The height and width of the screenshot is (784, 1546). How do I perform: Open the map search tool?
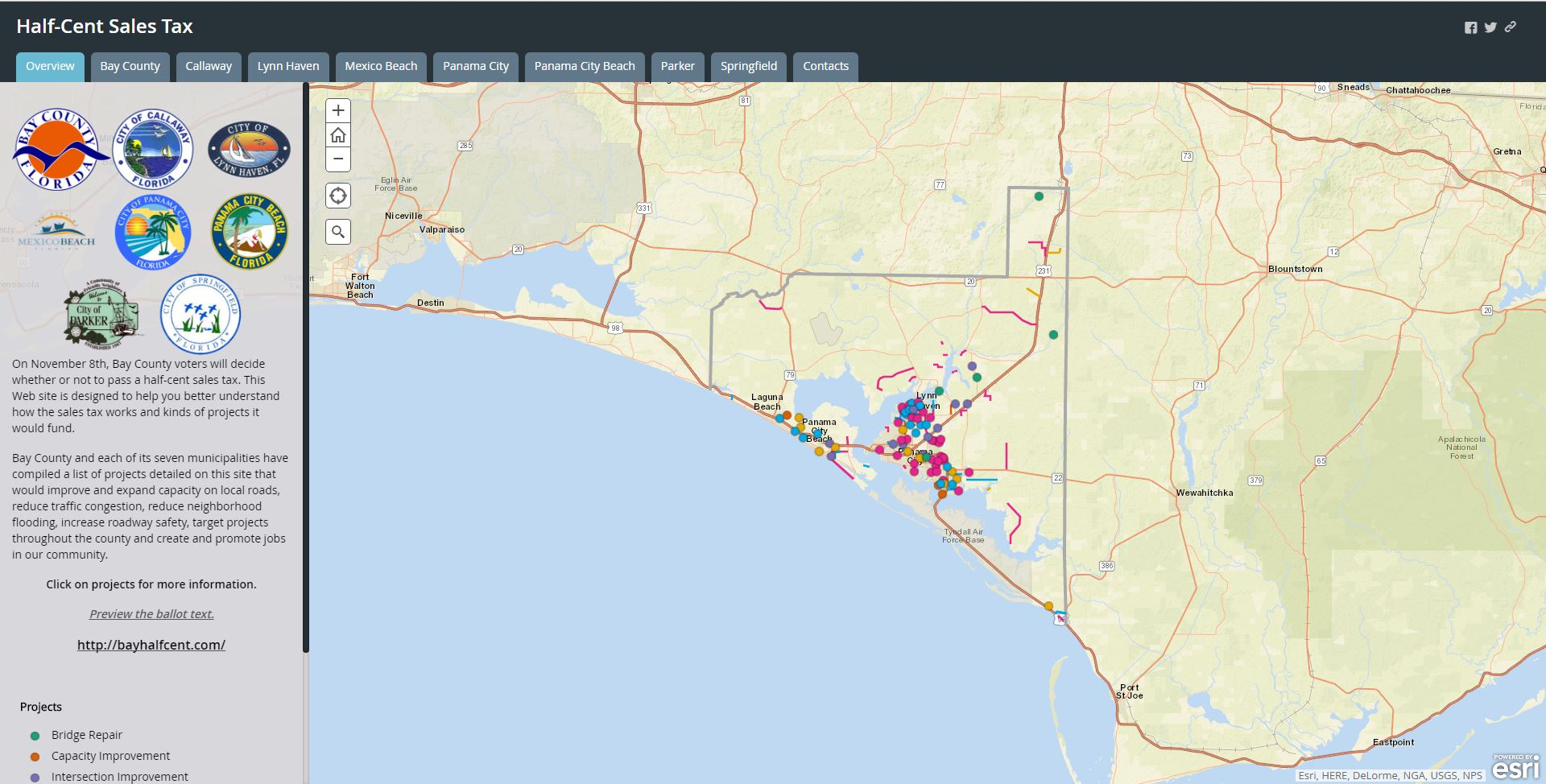click(338, 232)
